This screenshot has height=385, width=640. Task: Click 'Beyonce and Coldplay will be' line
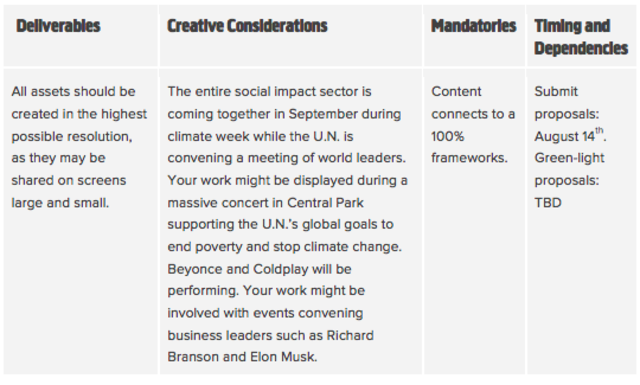(x=259, y=269)
